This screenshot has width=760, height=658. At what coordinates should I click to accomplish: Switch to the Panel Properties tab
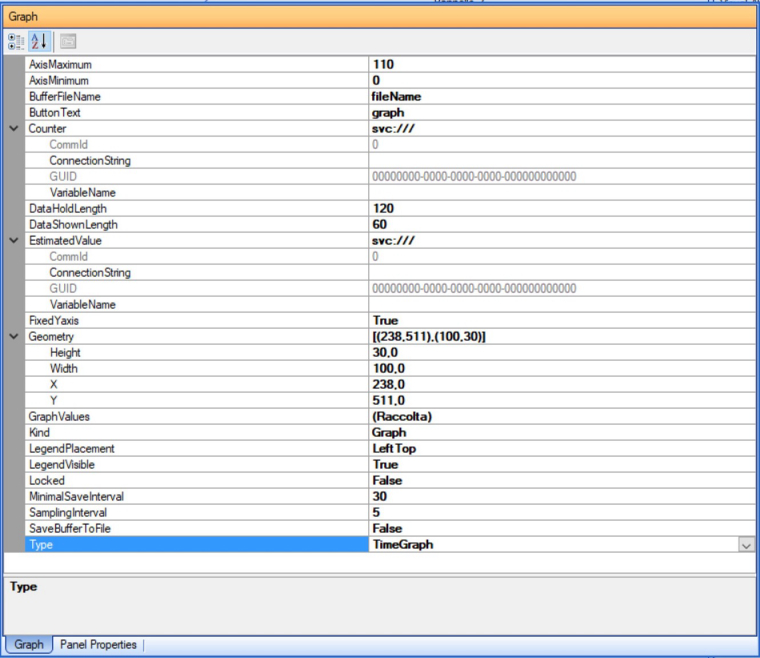98,645
